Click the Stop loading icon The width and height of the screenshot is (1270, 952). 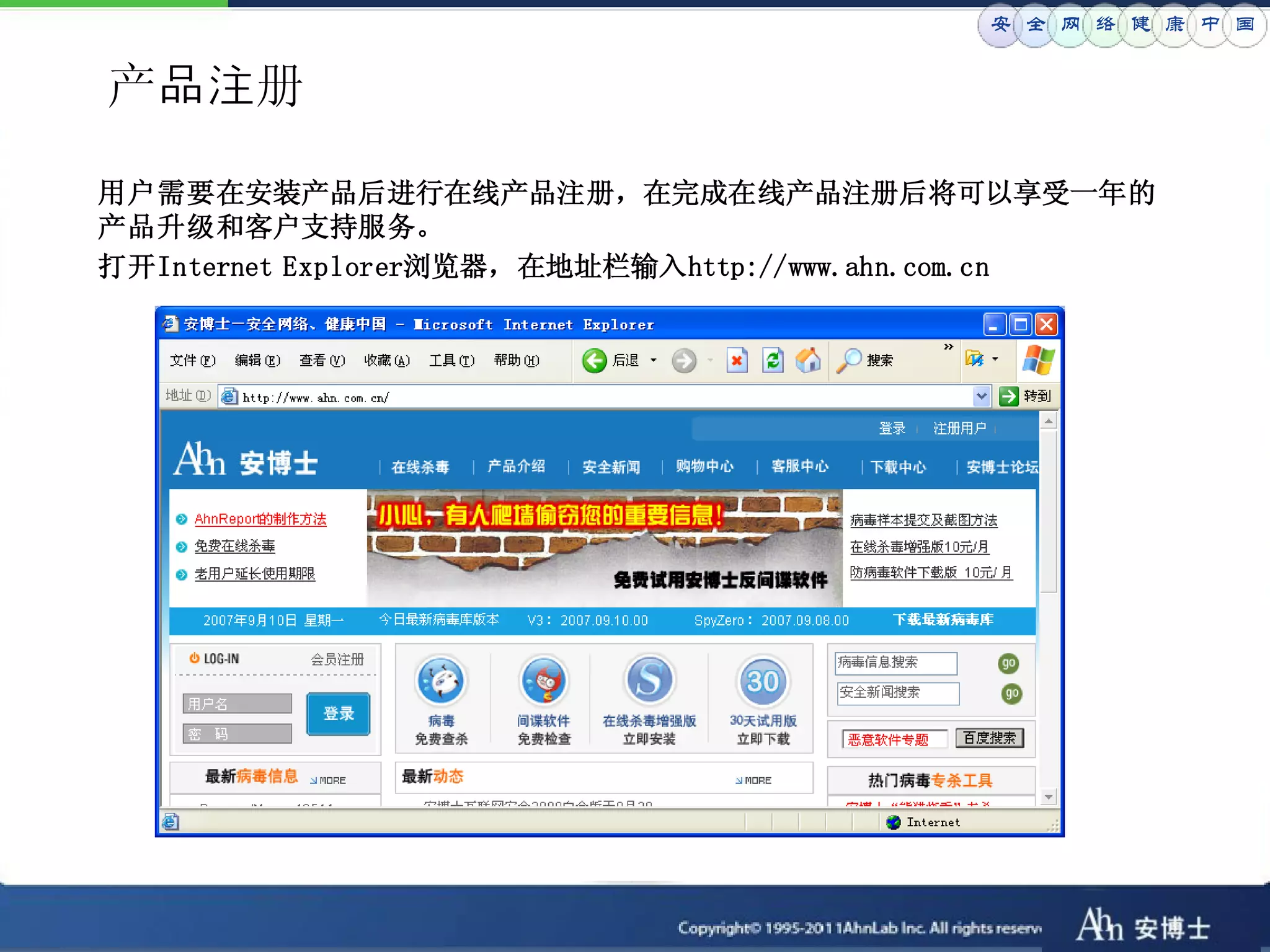737,360
